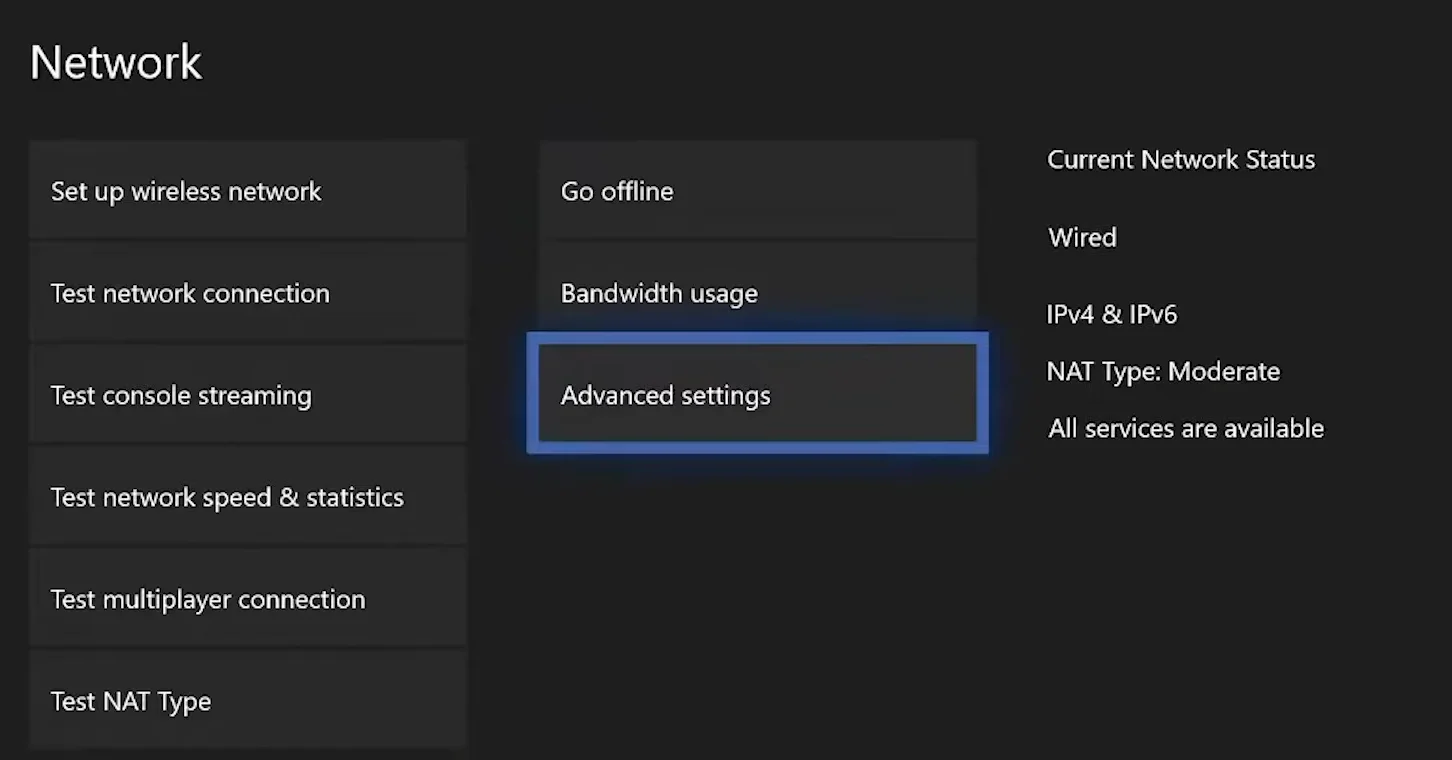Click the NAT Type: Moderate status

[x=1163, y=372]
